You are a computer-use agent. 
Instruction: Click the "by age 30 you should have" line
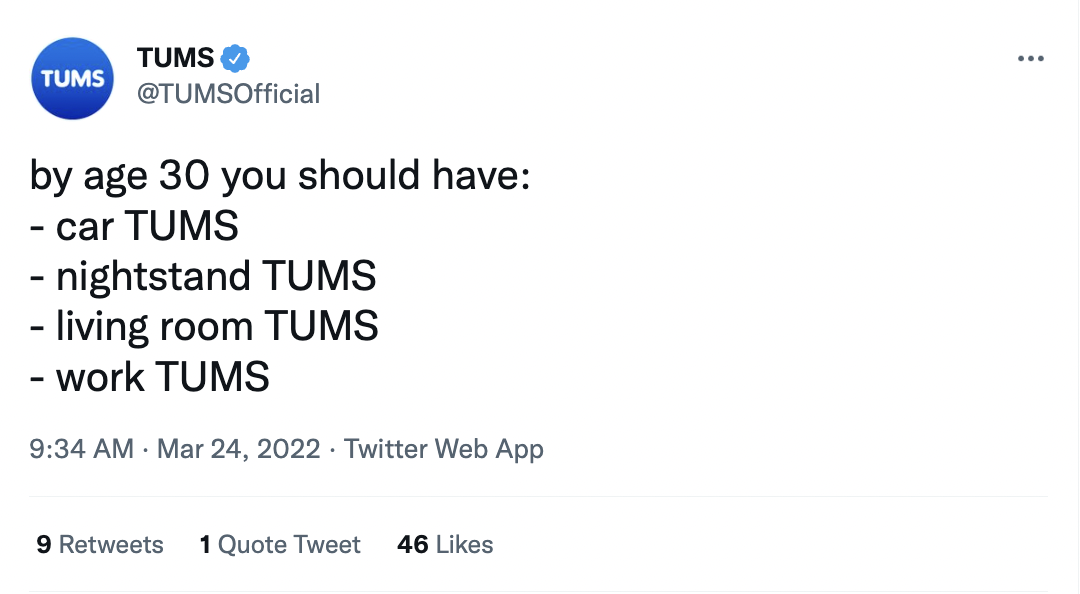click(280, 177)
